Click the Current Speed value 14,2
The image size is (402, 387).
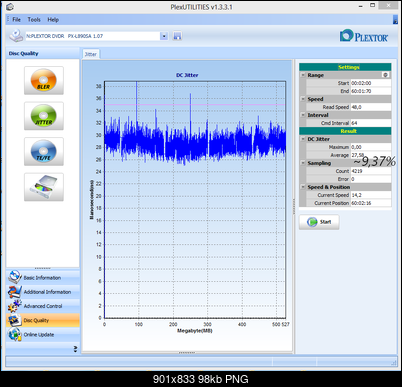pos(370,195)
